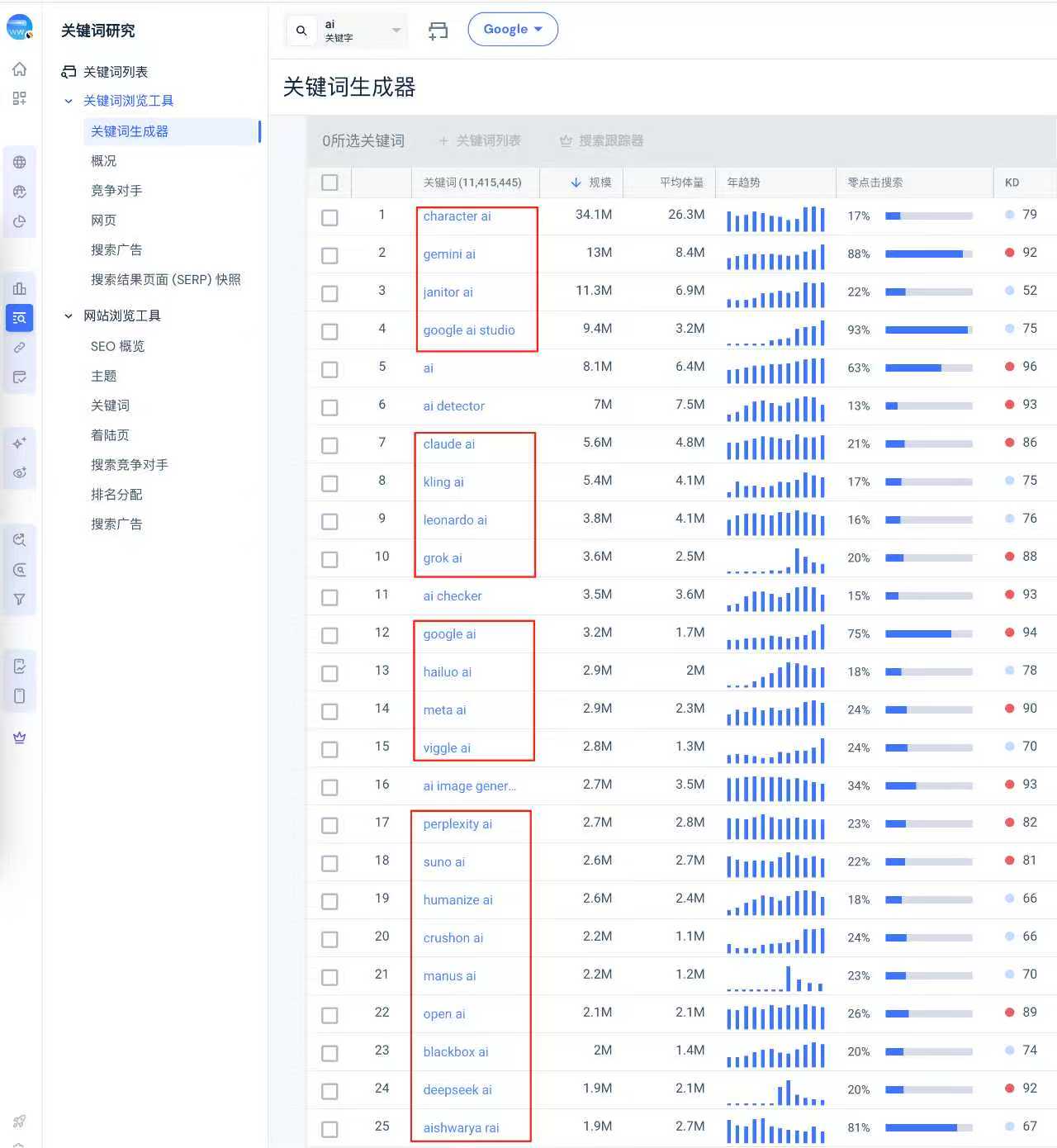
Task: Click the zero-click bar for gemini ai
Action: coord(928,254)
